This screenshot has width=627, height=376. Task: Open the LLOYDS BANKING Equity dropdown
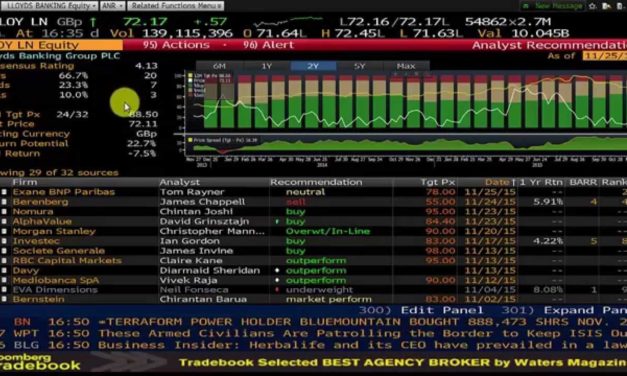(x=49, y=6)
